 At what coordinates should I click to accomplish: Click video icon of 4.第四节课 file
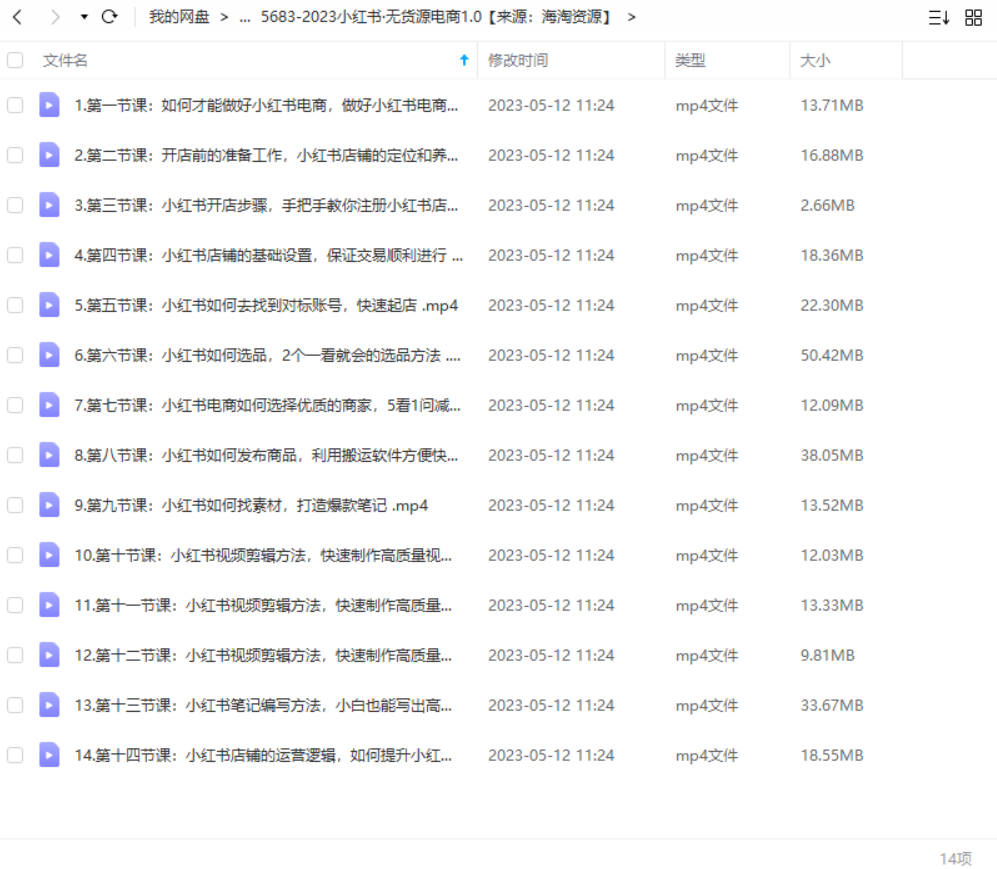[49, 255]
